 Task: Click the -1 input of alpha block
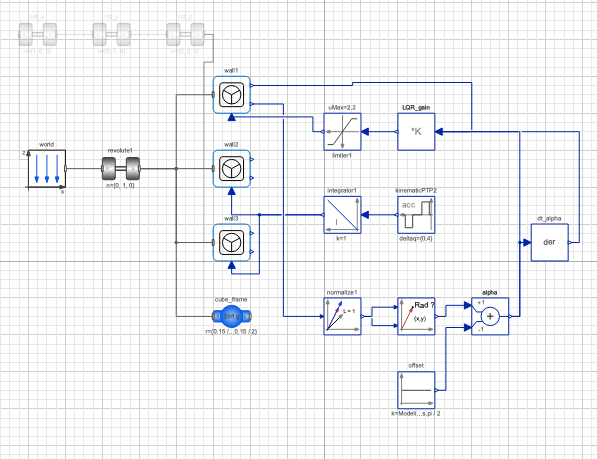pos(468,327)
